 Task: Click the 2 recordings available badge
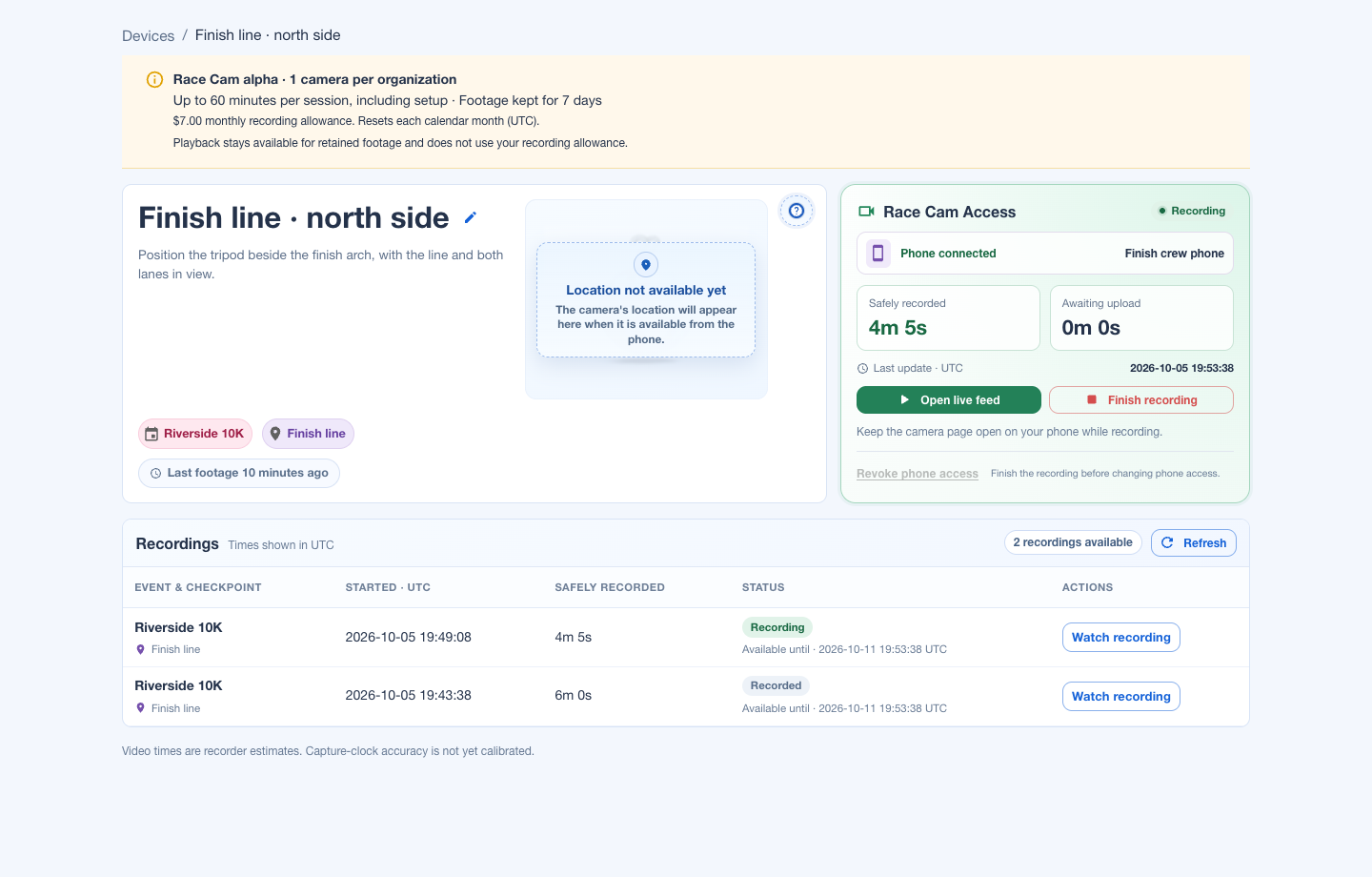(x=1073, y=542)
